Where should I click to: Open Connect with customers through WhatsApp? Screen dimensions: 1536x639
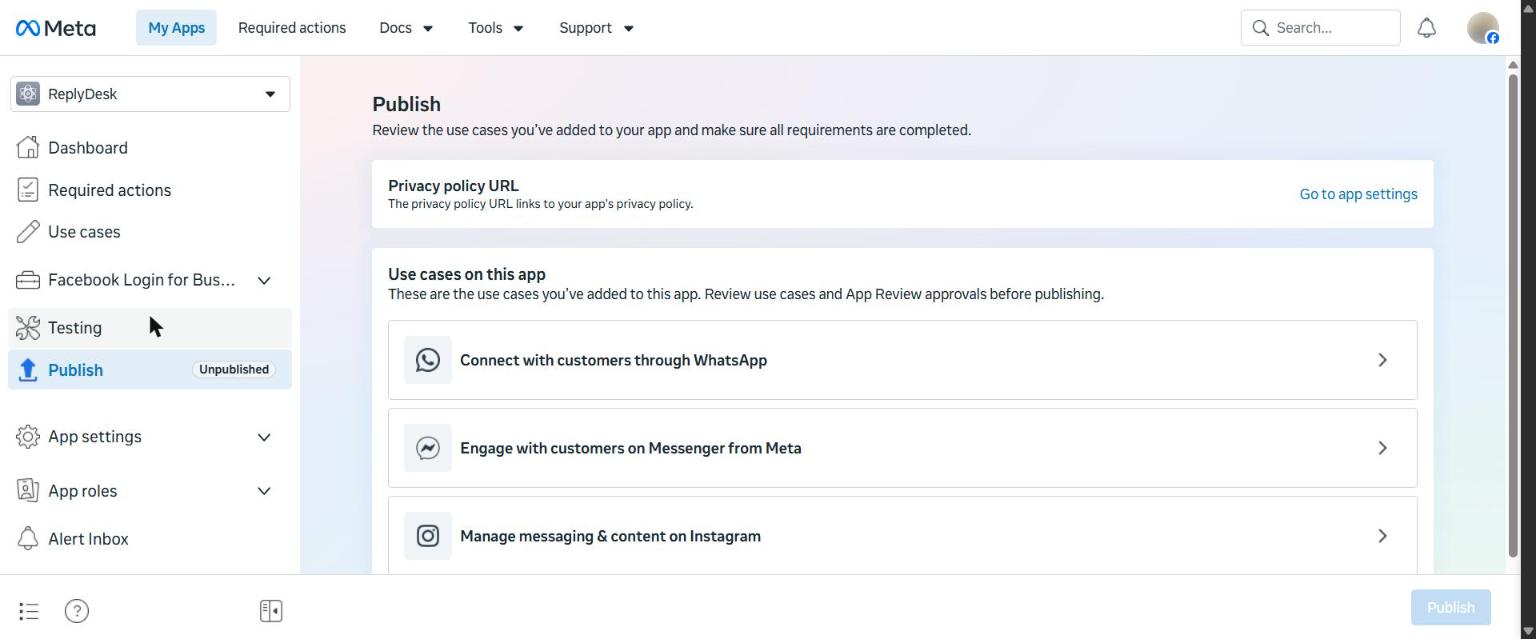click(x=902, y=360)
